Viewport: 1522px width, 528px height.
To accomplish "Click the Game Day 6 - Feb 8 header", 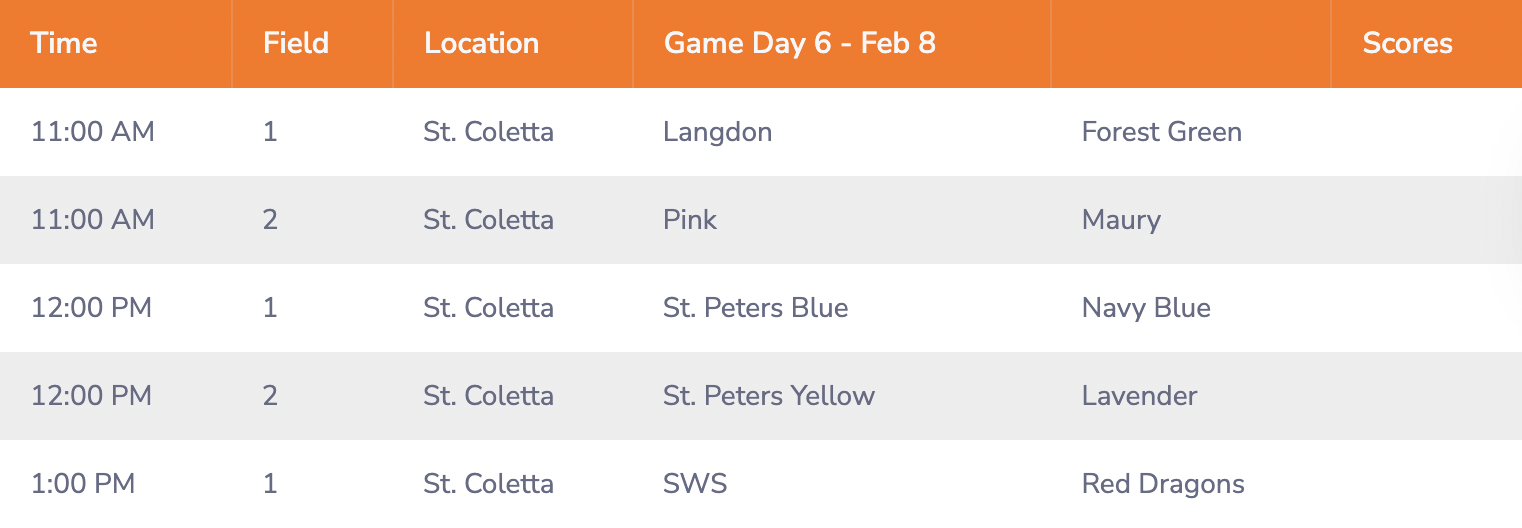I will [x=800, y=44].
